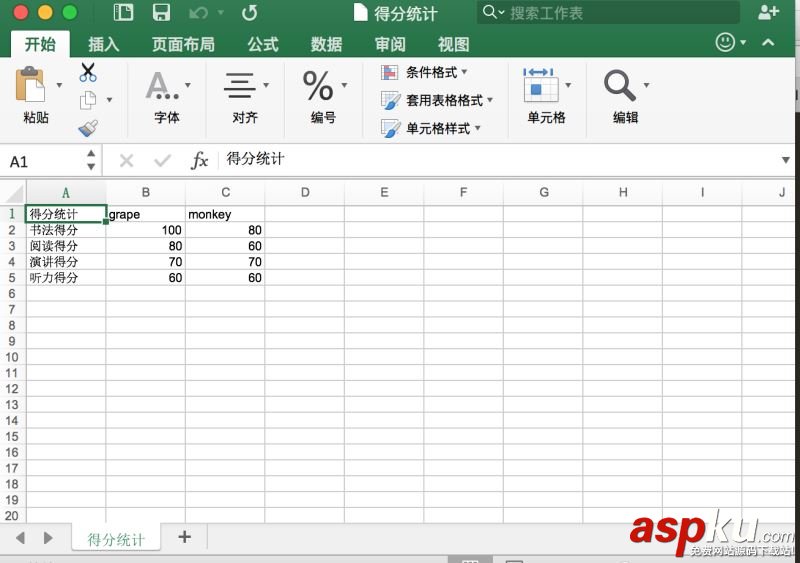Viewport: 800px width, 563px height.
Task: Expand the 套用表格格式 dropdown
Action: (490, 100)
